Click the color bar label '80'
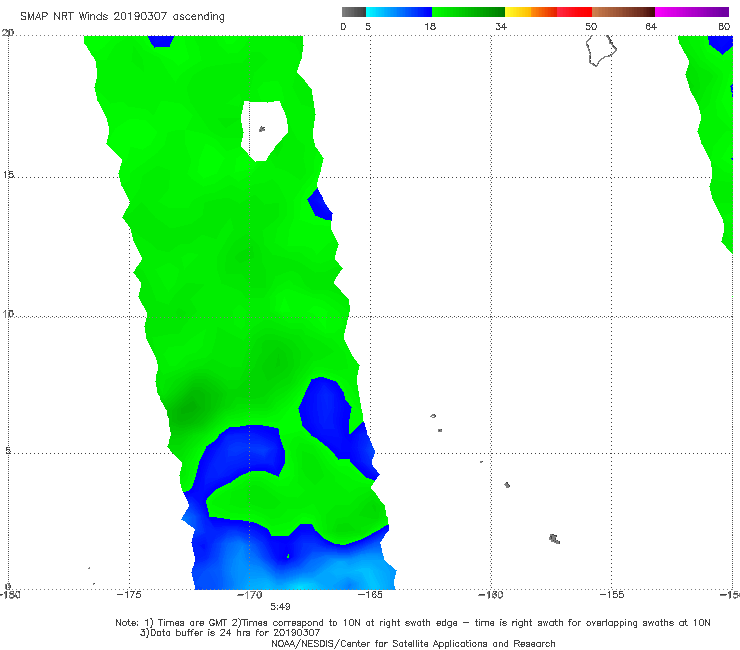The width and height of the screenshot is (740, 650). coord(724,26)
